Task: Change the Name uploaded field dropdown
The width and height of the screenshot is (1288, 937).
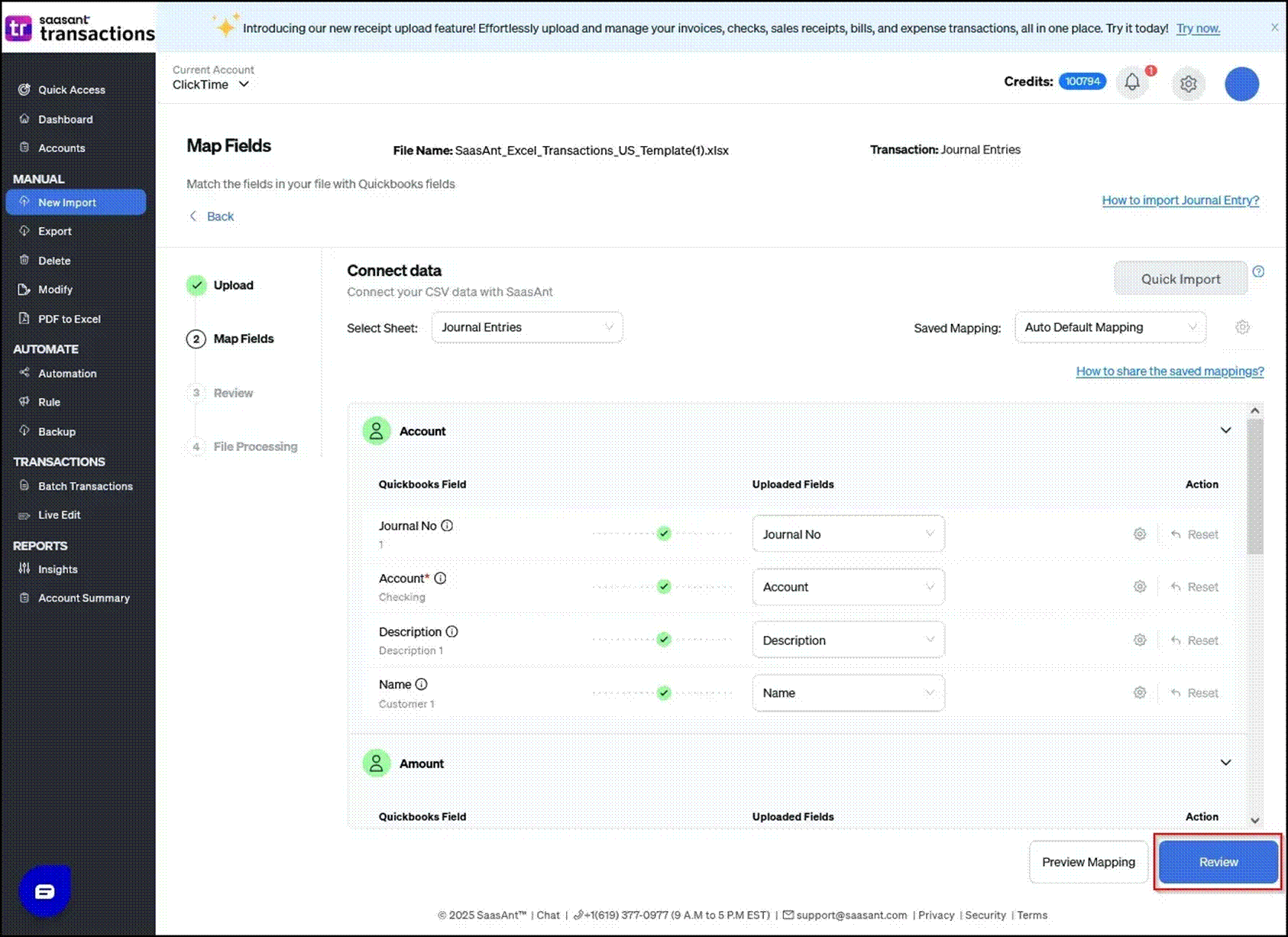Action: 848,693
